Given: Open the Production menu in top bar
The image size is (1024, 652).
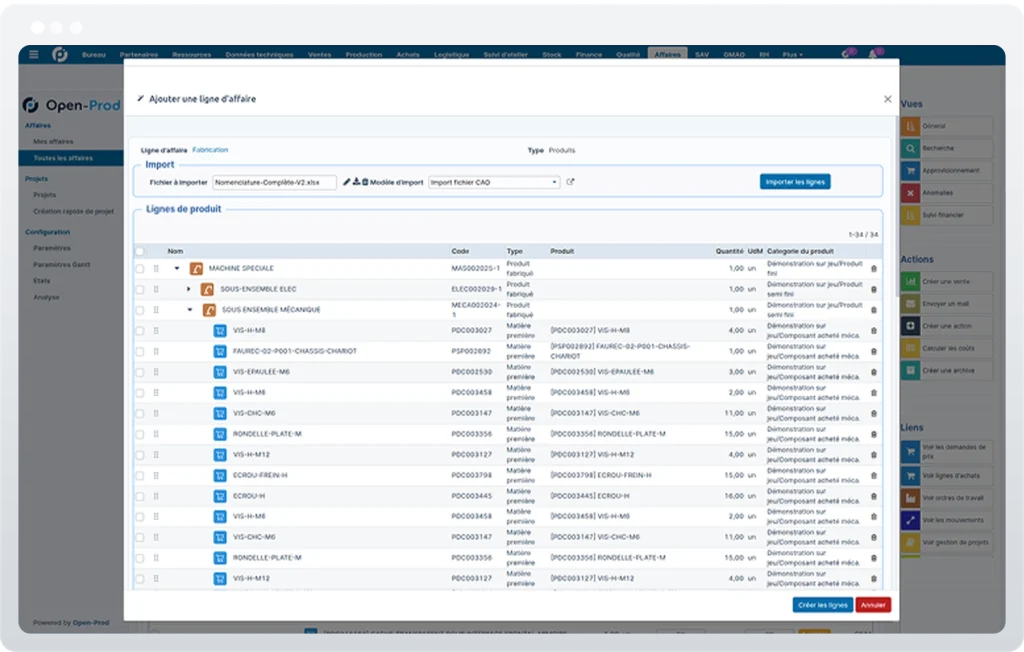Looking at the screenshot, I should coord(364,54).
